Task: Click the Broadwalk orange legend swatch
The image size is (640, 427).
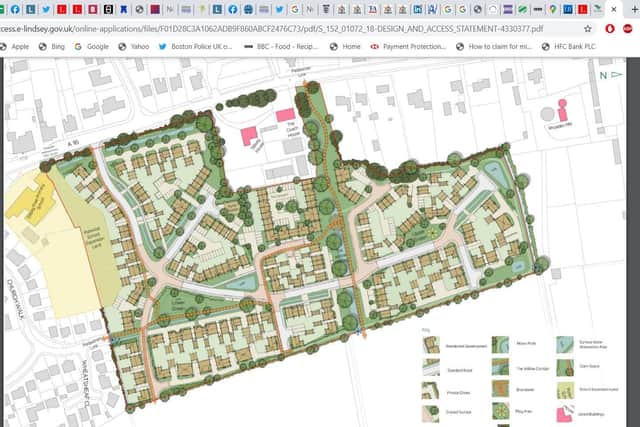Action: pyautogui.click(x=500, y=389)
